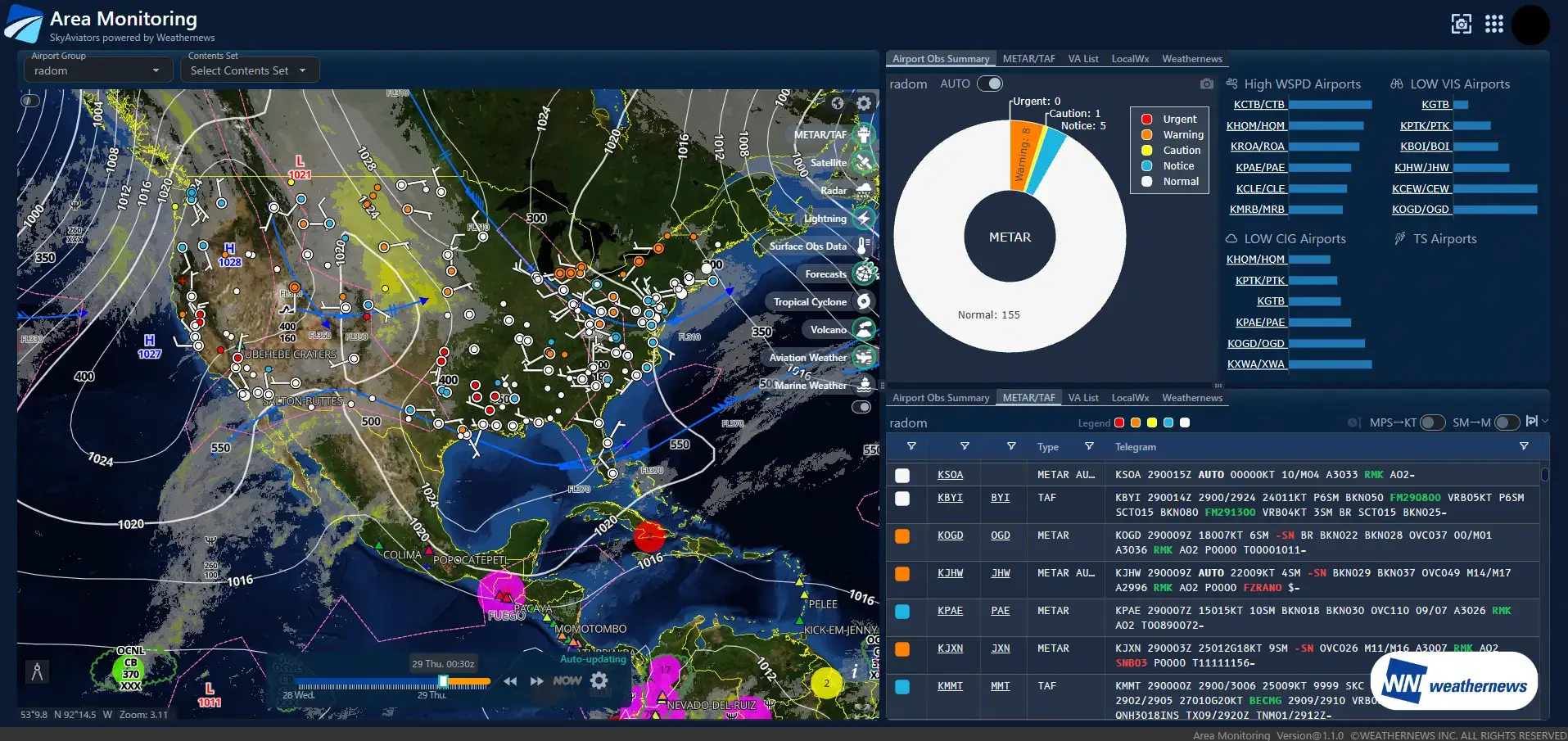The height and width of the screenshot is (741, 1568).
Task: Toggle the Radar layer icon
Action: (863, 191)
